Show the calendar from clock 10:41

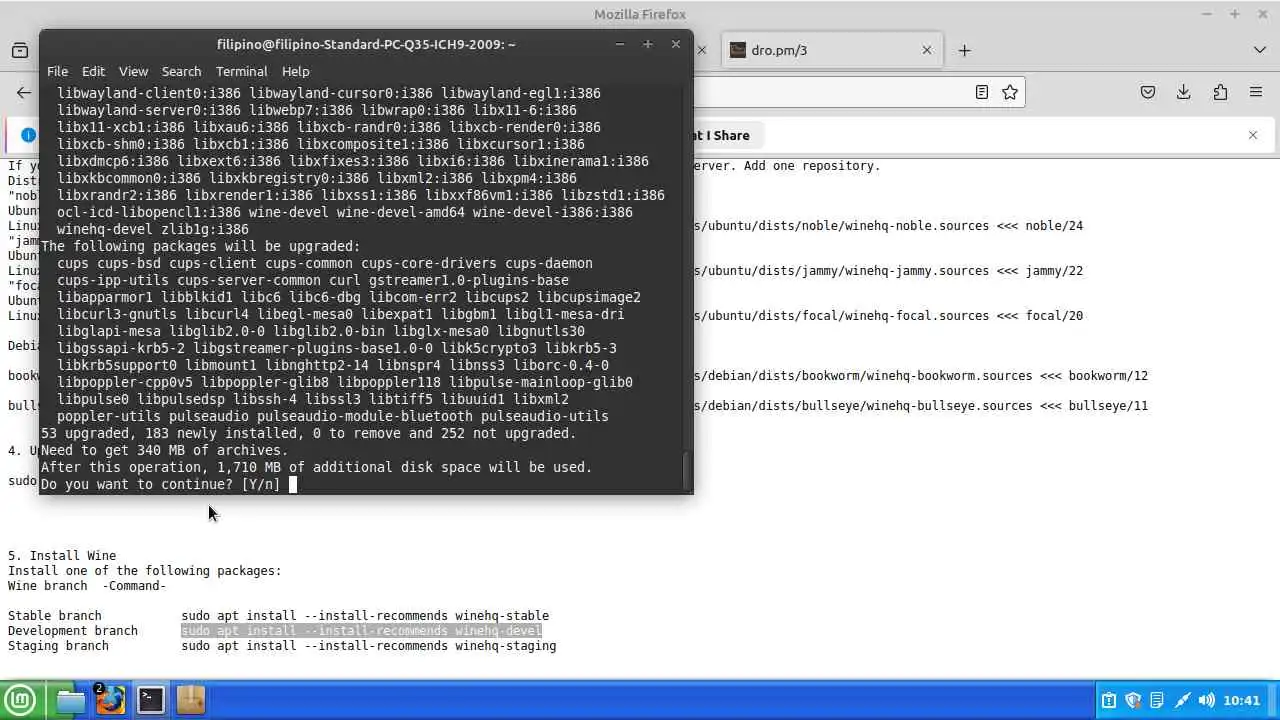pos(1241,701)
